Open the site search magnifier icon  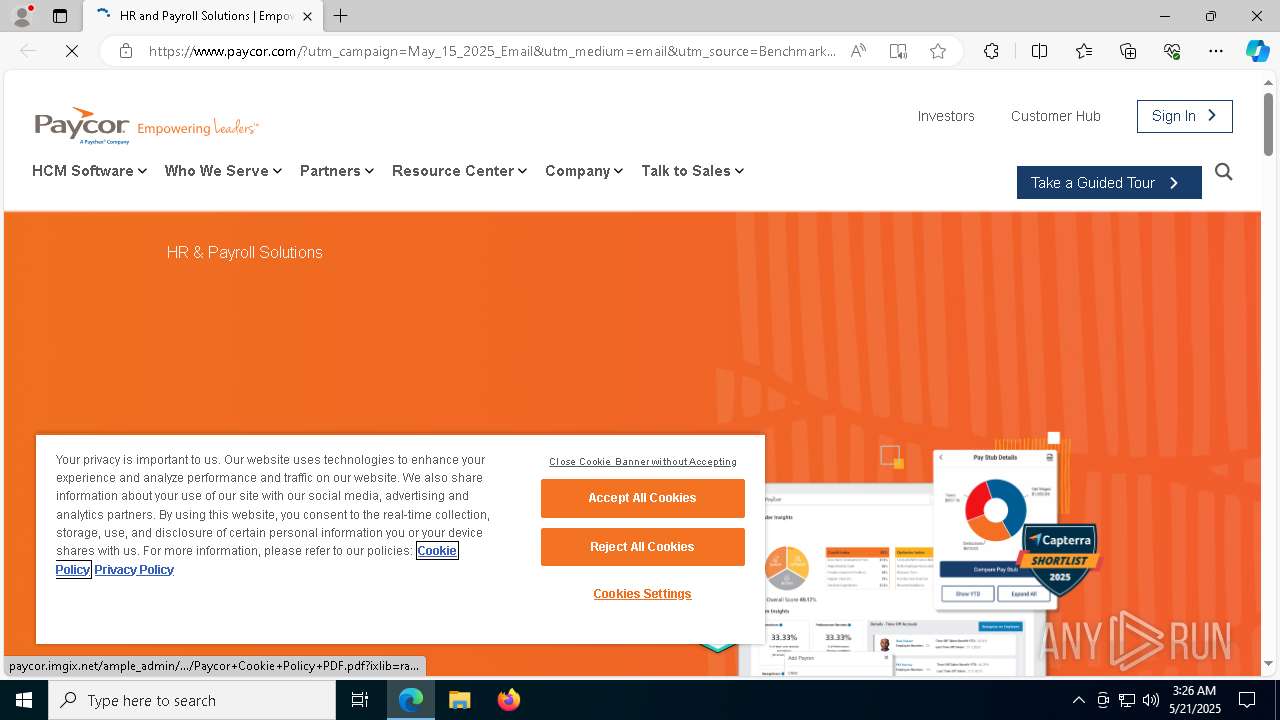[1223, 172]
